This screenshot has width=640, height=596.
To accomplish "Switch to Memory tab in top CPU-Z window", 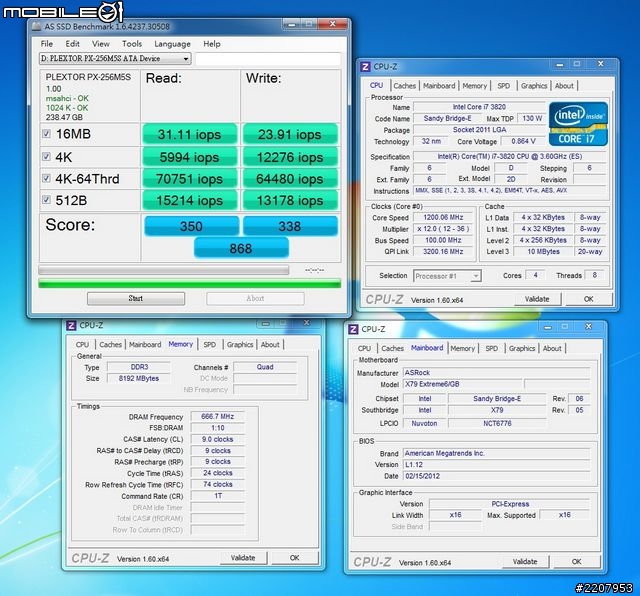I will 475,86.
